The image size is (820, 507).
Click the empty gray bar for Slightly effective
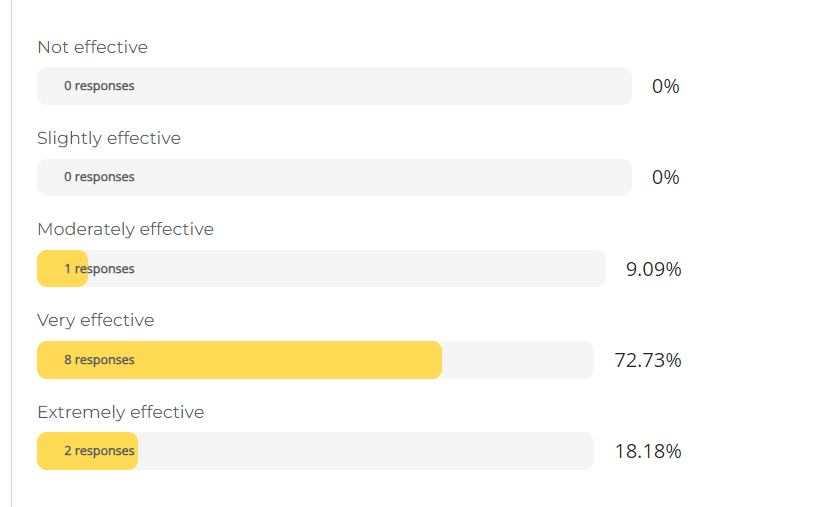coord(380,177)
